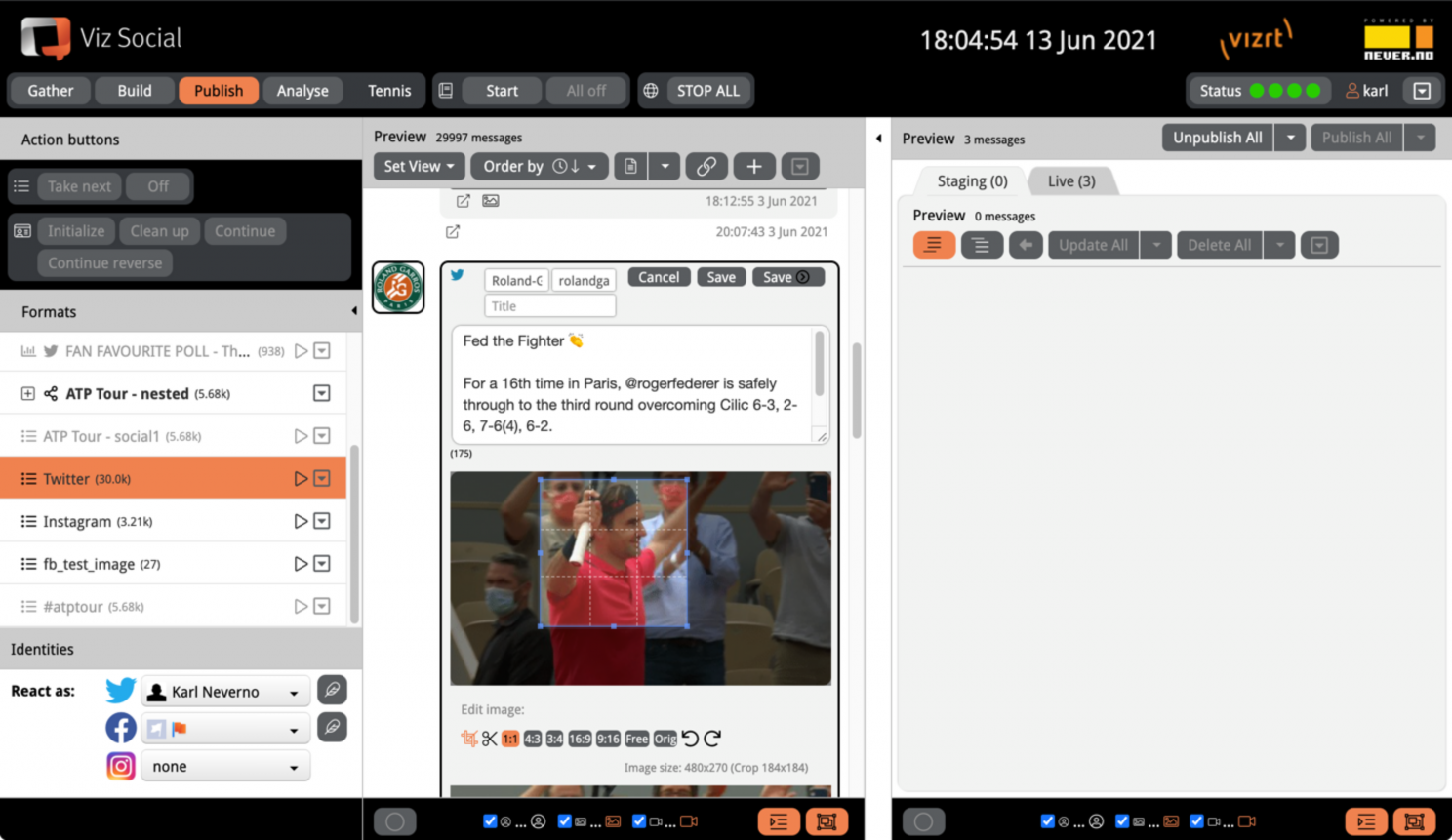Switch to the Analyse tab
1452x840 pixels.
click(302, 91)
